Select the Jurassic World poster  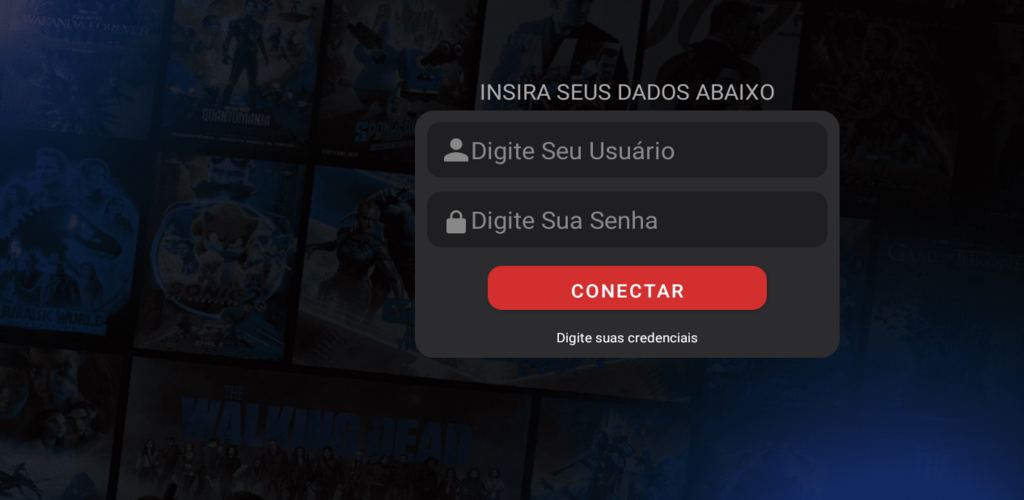65,242
